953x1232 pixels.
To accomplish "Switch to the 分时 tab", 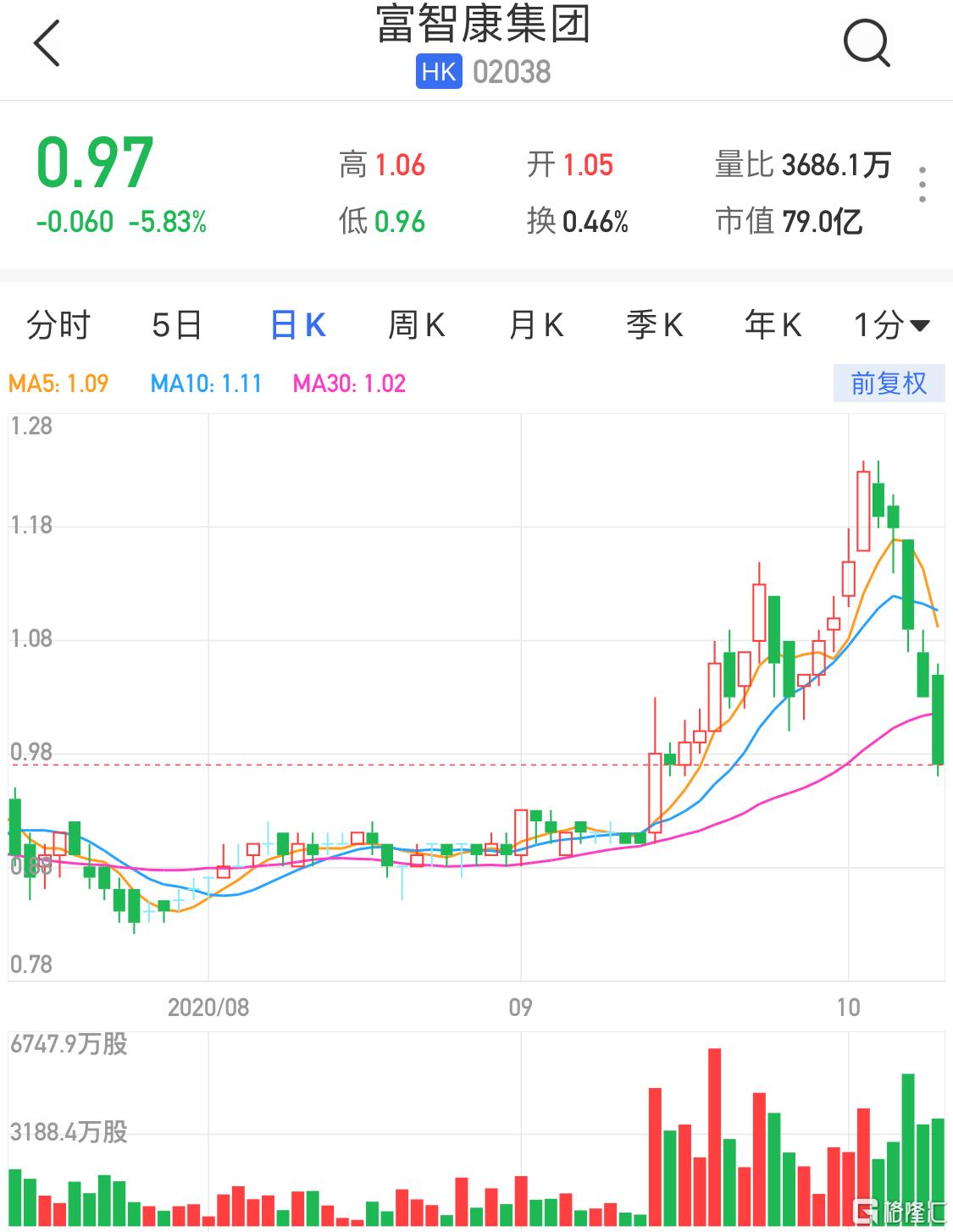I will pyautogui.click(x=58, y=325).
